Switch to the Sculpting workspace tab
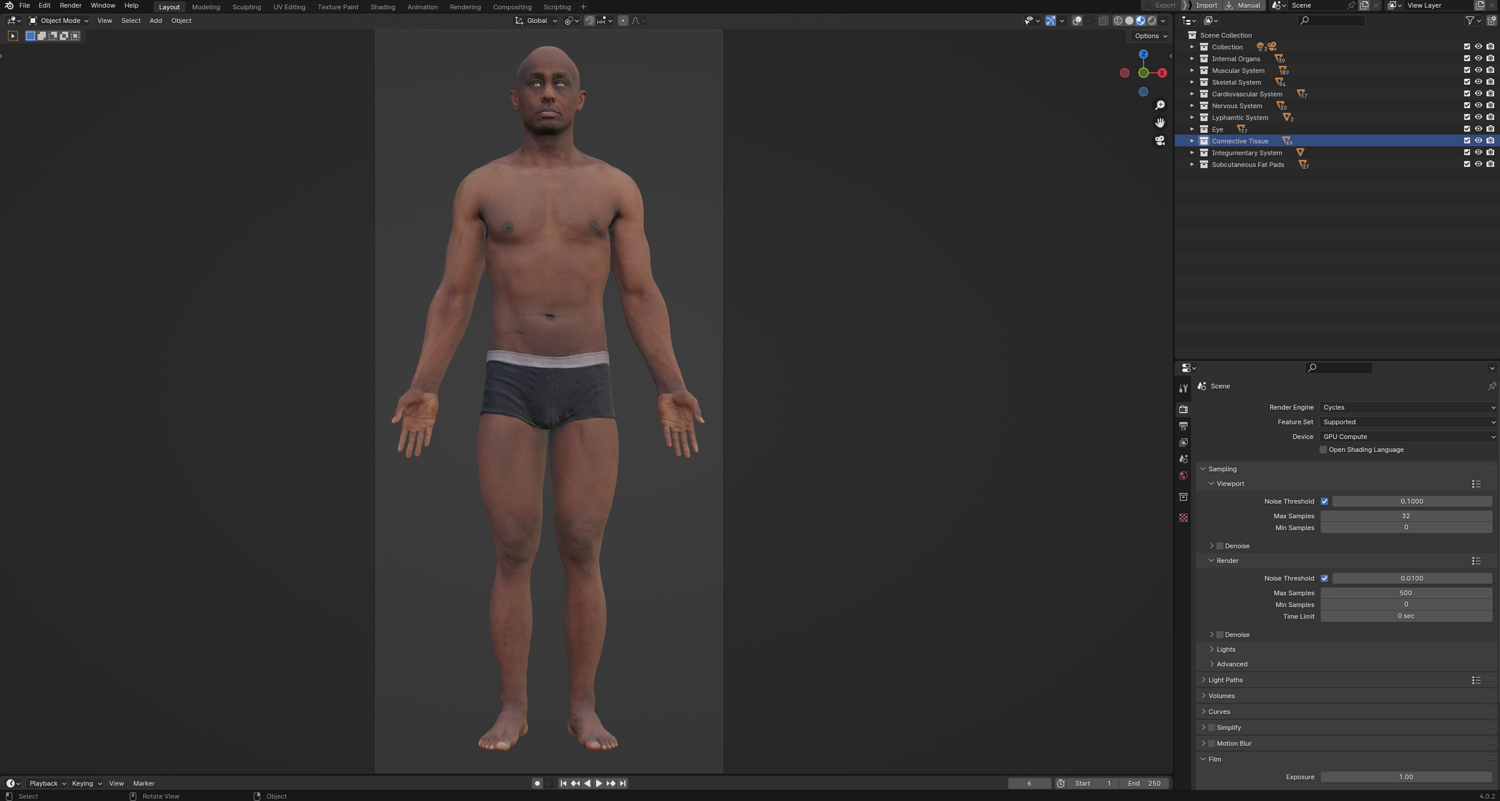Screen dimensions: 1500x801 click(x=247, y=7)
